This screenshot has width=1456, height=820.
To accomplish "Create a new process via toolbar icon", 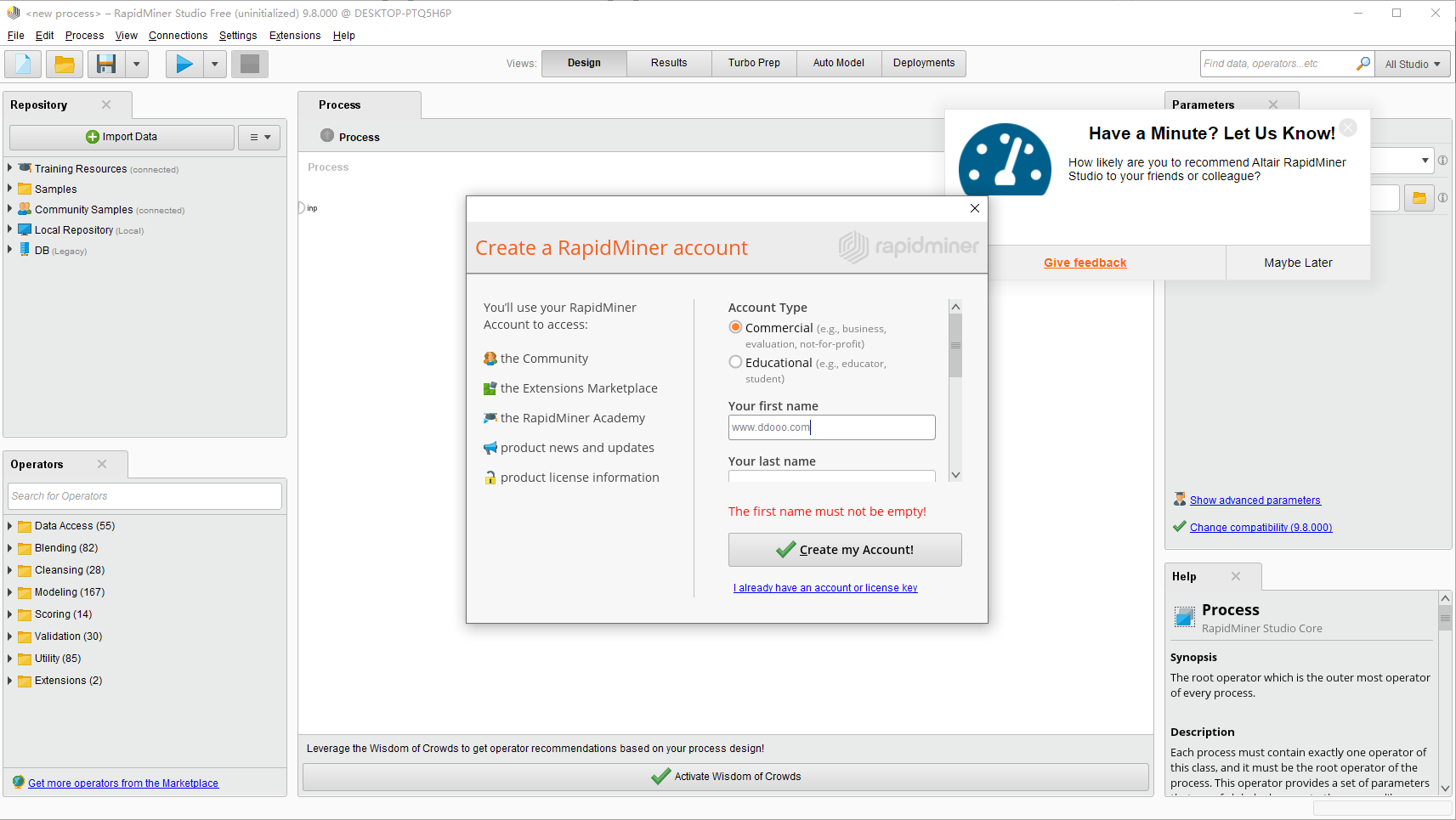I will (22, 63).
